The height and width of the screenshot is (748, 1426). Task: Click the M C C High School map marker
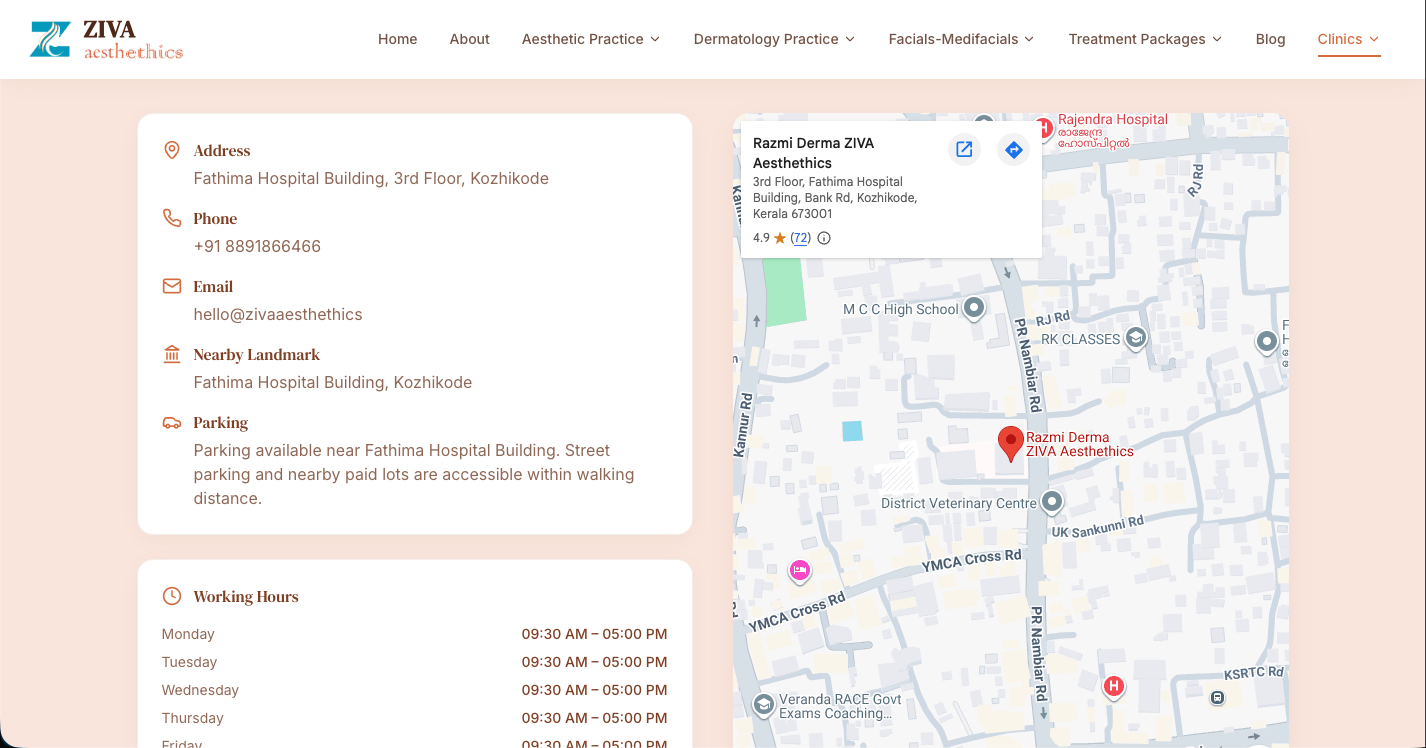point(973,308)
